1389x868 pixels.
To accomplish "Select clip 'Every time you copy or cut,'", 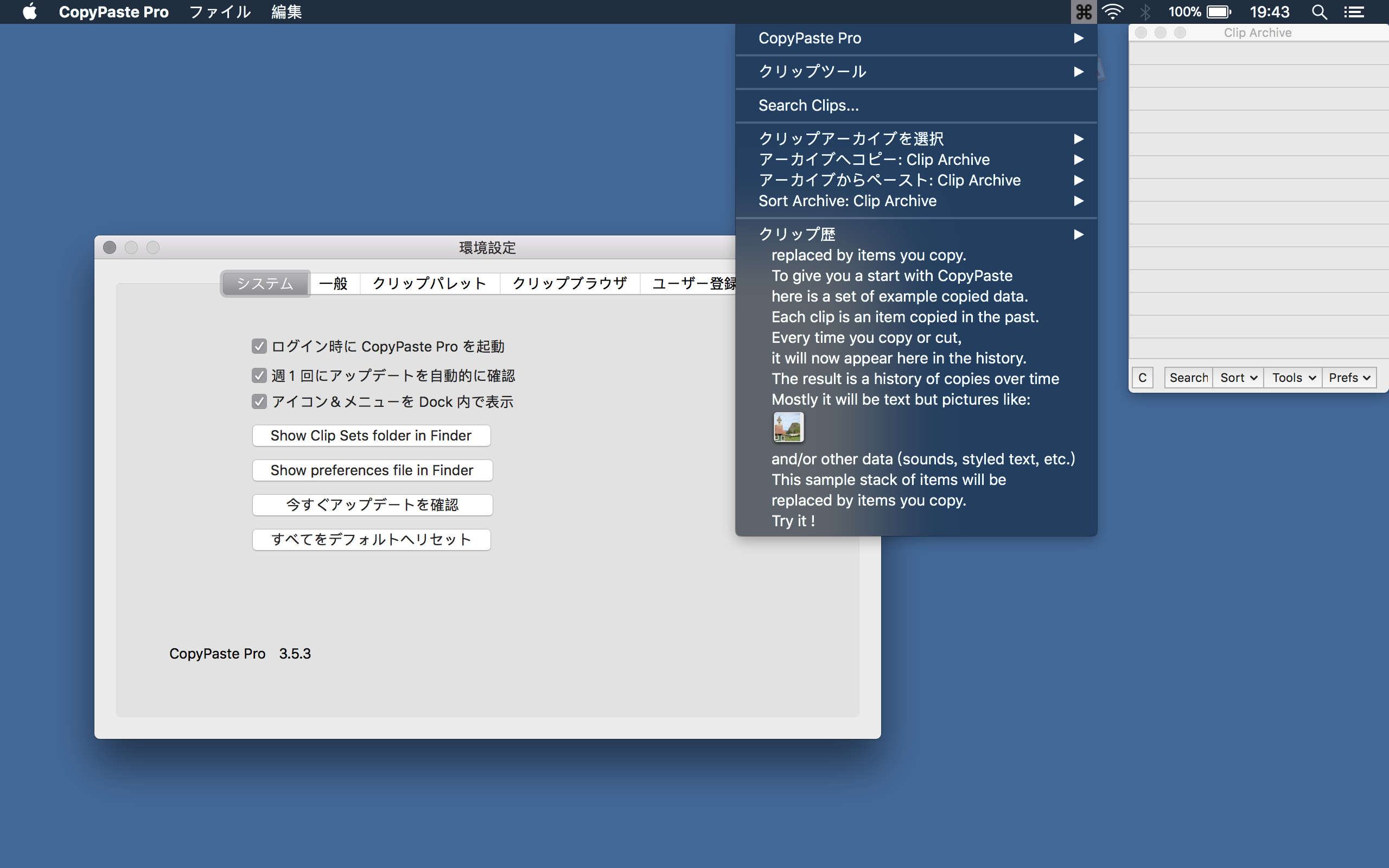I will tap(916, 337).
